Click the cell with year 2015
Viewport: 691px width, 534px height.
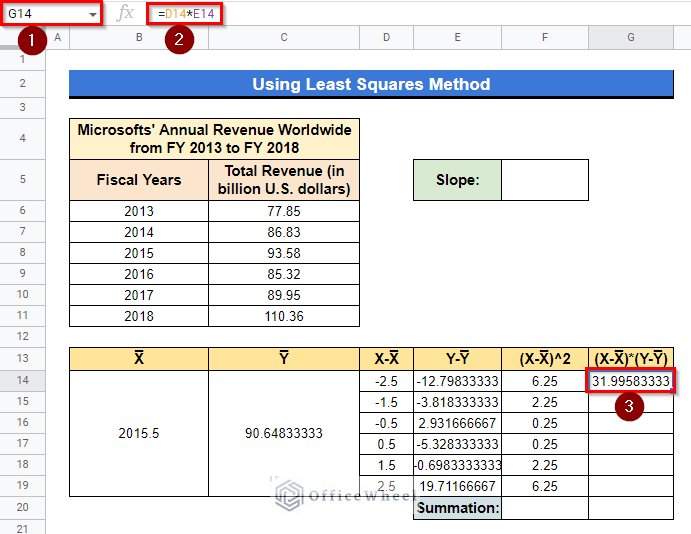(x=139, y=253)
